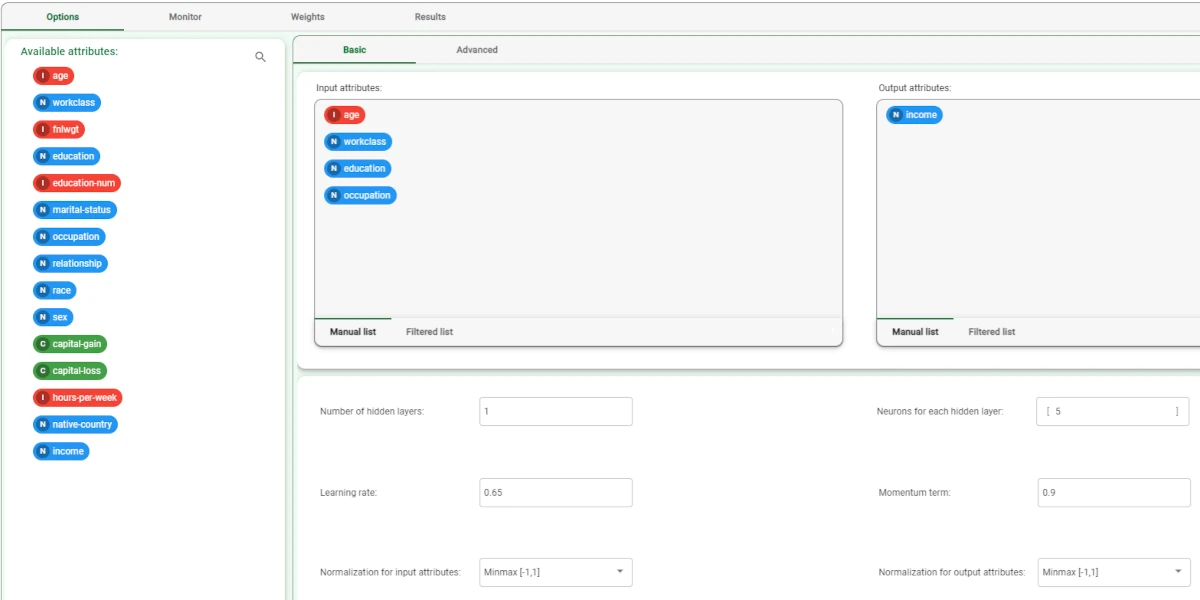Switch Output attributes to Filtered list

click(992, 332)
